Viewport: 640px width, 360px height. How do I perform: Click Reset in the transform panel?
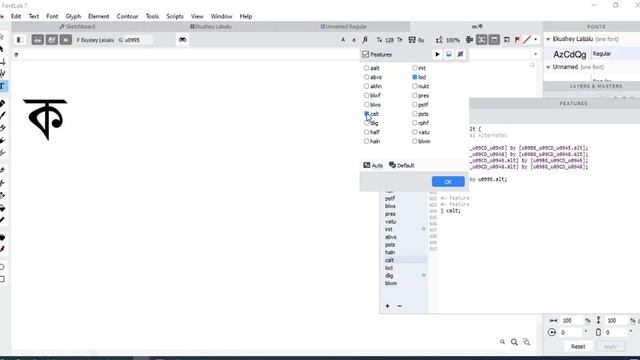coord(578,346)
